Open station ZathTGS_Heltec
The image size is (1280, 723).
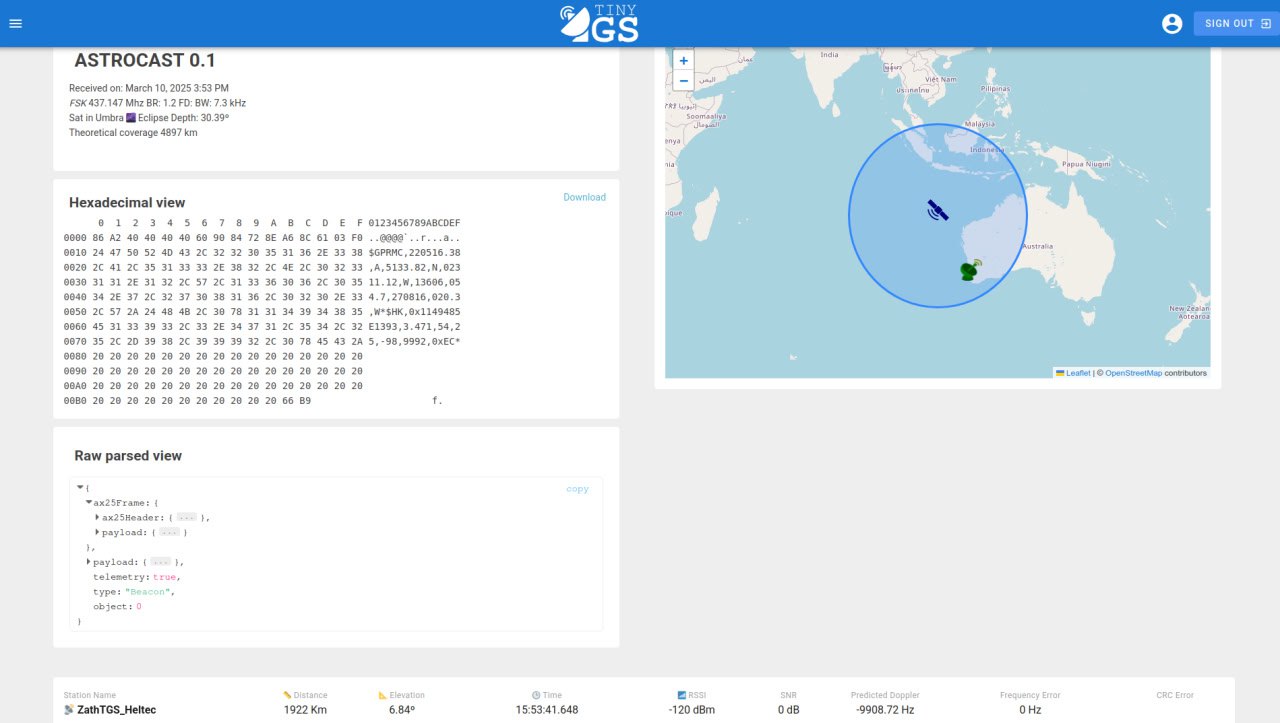[x=116, y=710]
